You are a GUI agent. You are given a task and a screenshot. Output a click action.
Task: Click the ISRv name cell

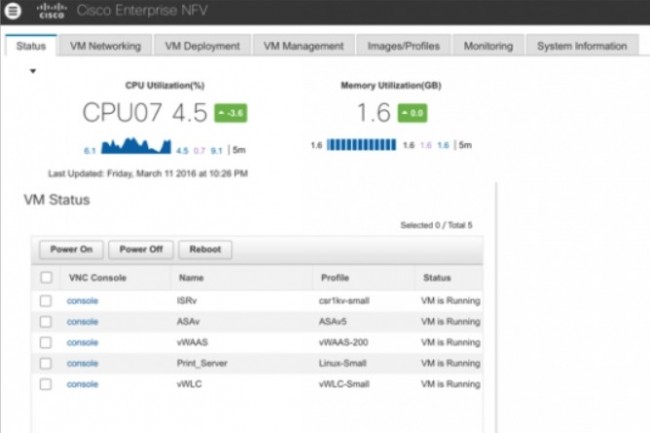tap(187, 301)
